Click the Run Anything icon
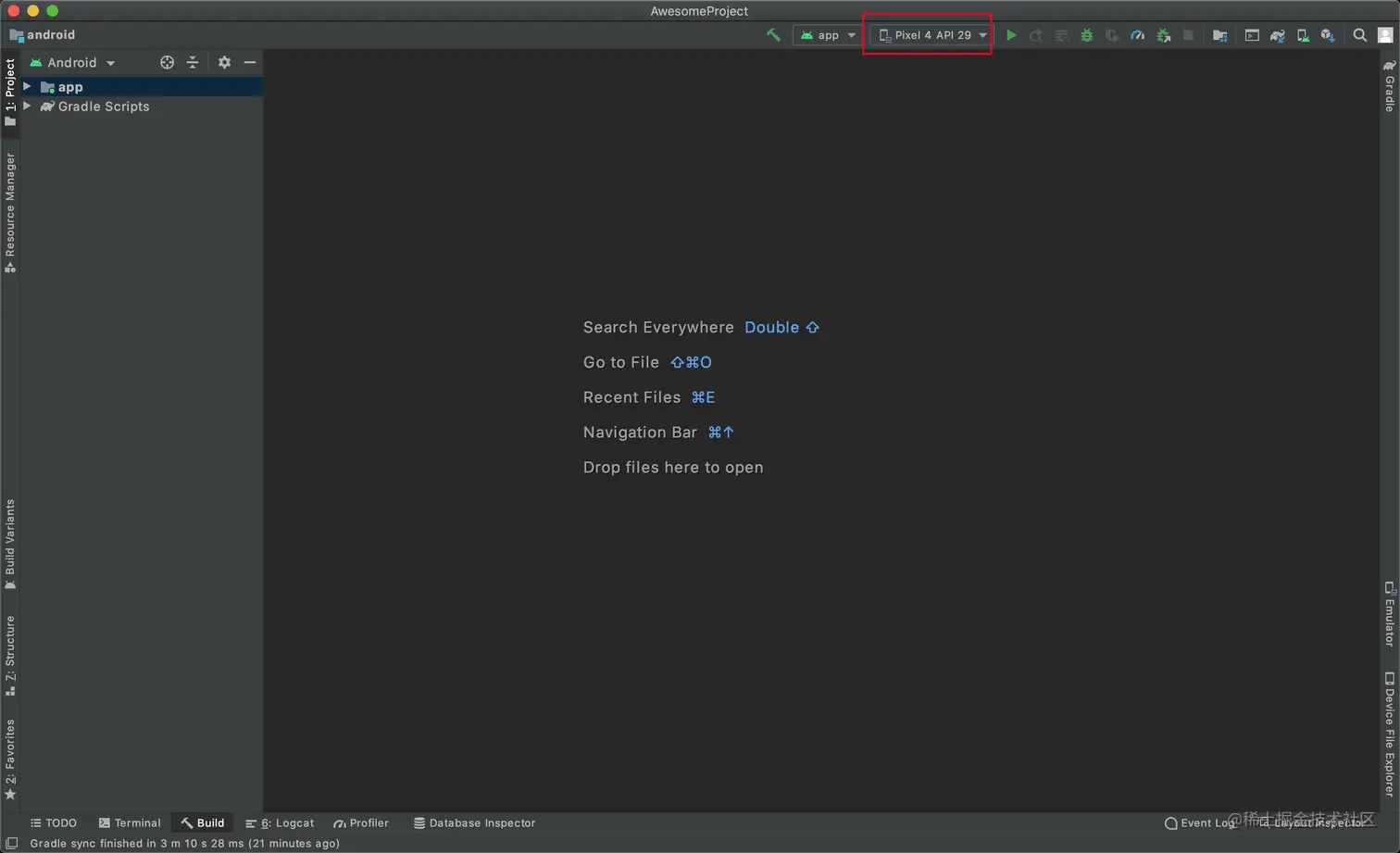The width and height of the screenshot is (1400, 853). [1252, 35]
